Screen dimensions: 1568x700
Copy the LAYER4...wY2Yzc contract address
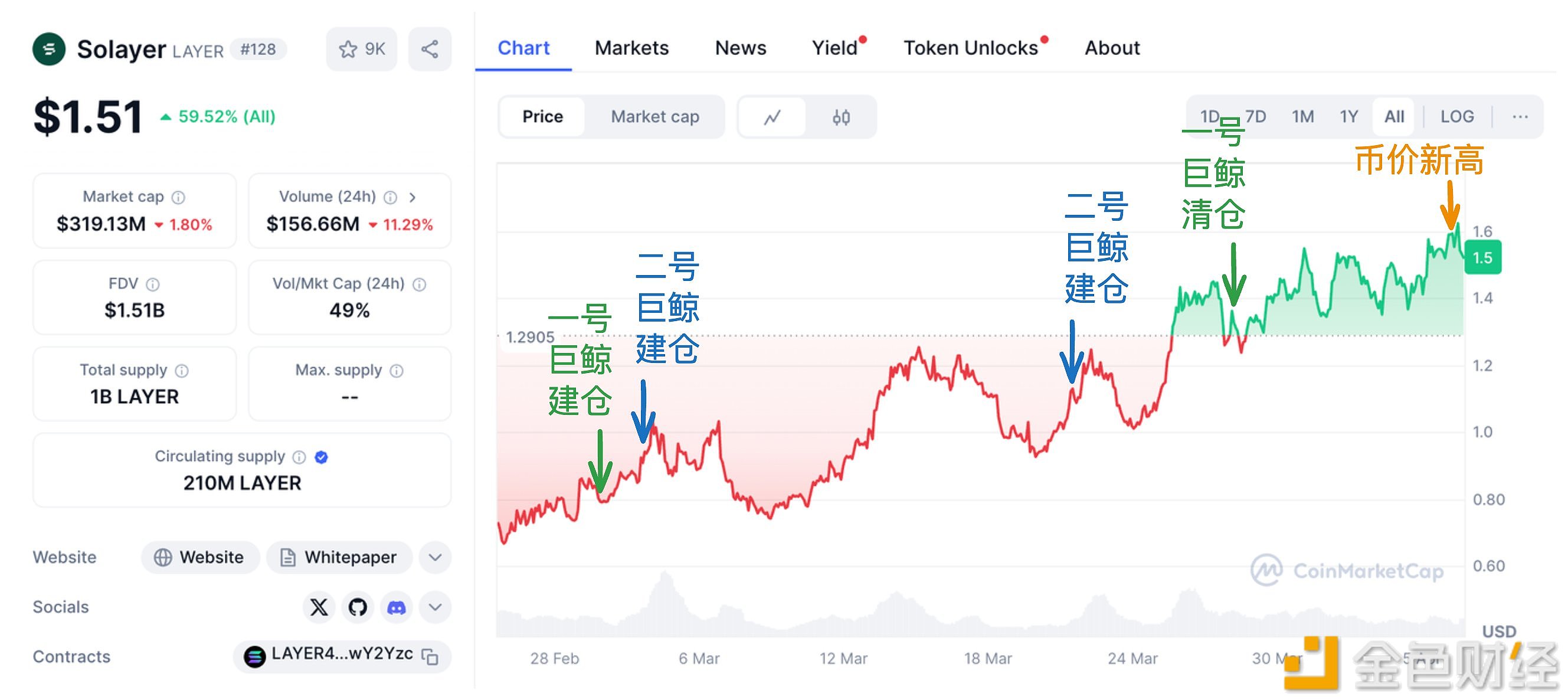pos(430,657)
